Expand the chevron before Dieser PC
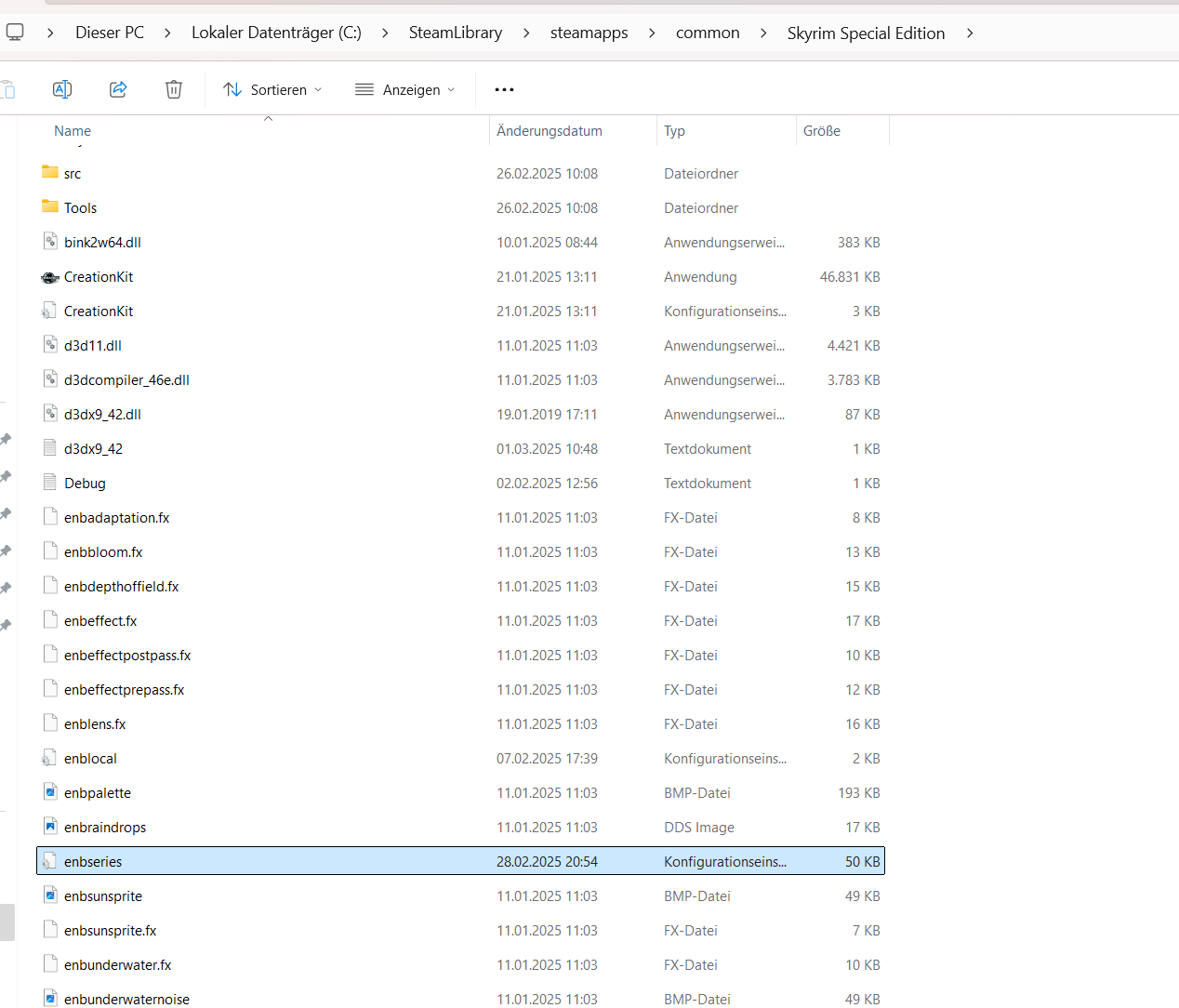The width and height of the screenshot is (1179, 1008). (50, 33)
